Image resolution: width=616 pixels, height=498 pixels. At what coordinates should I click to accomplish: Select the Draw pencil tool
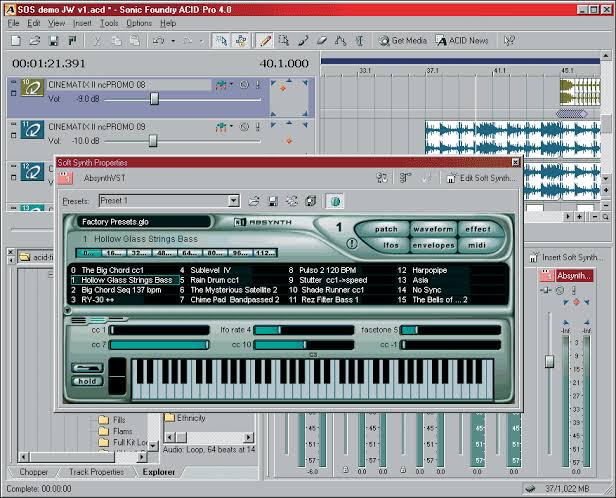[x=265, y=40]
